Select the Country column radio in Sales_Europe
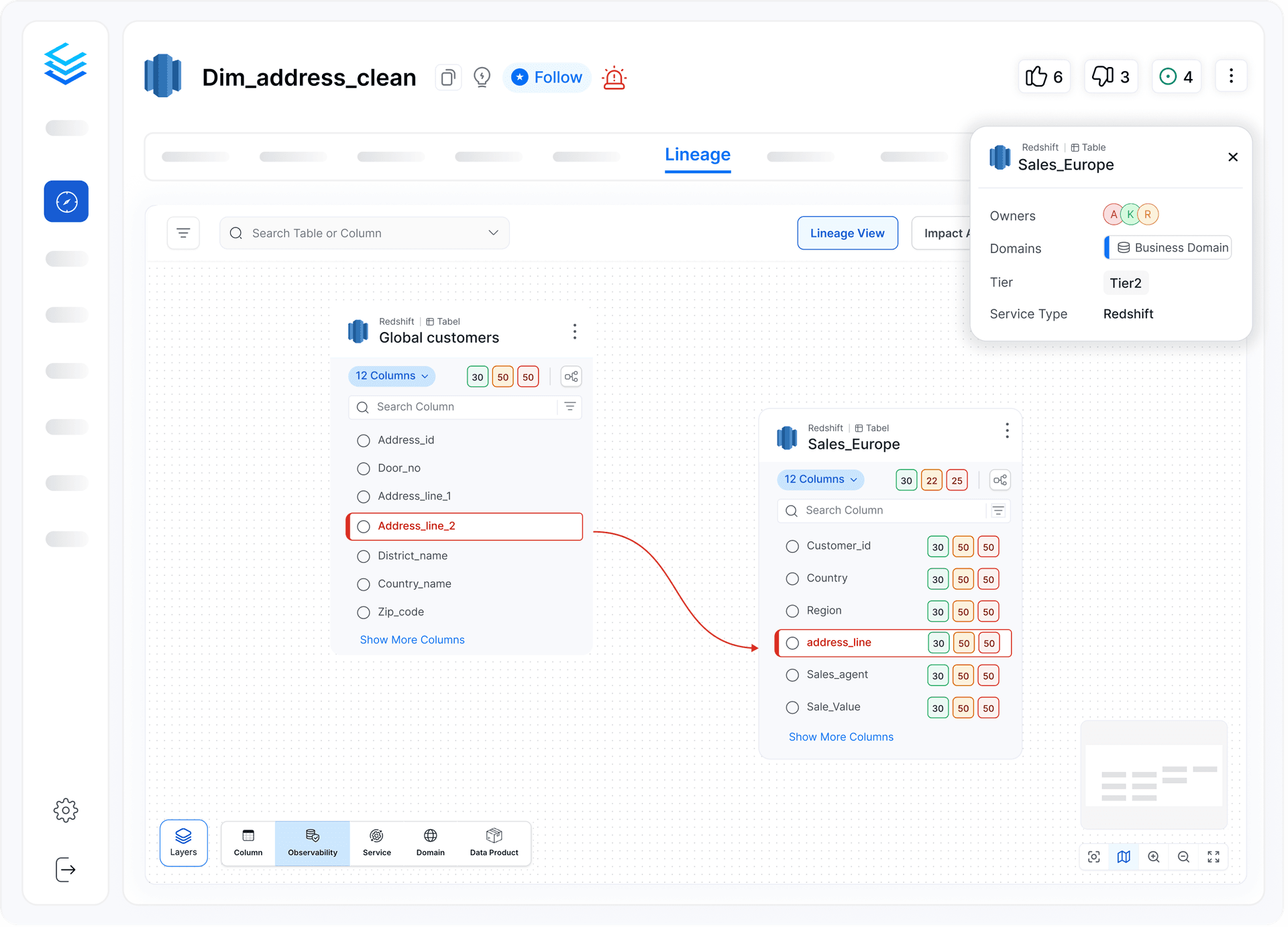 pyautogui.click(x=792, y=578)
